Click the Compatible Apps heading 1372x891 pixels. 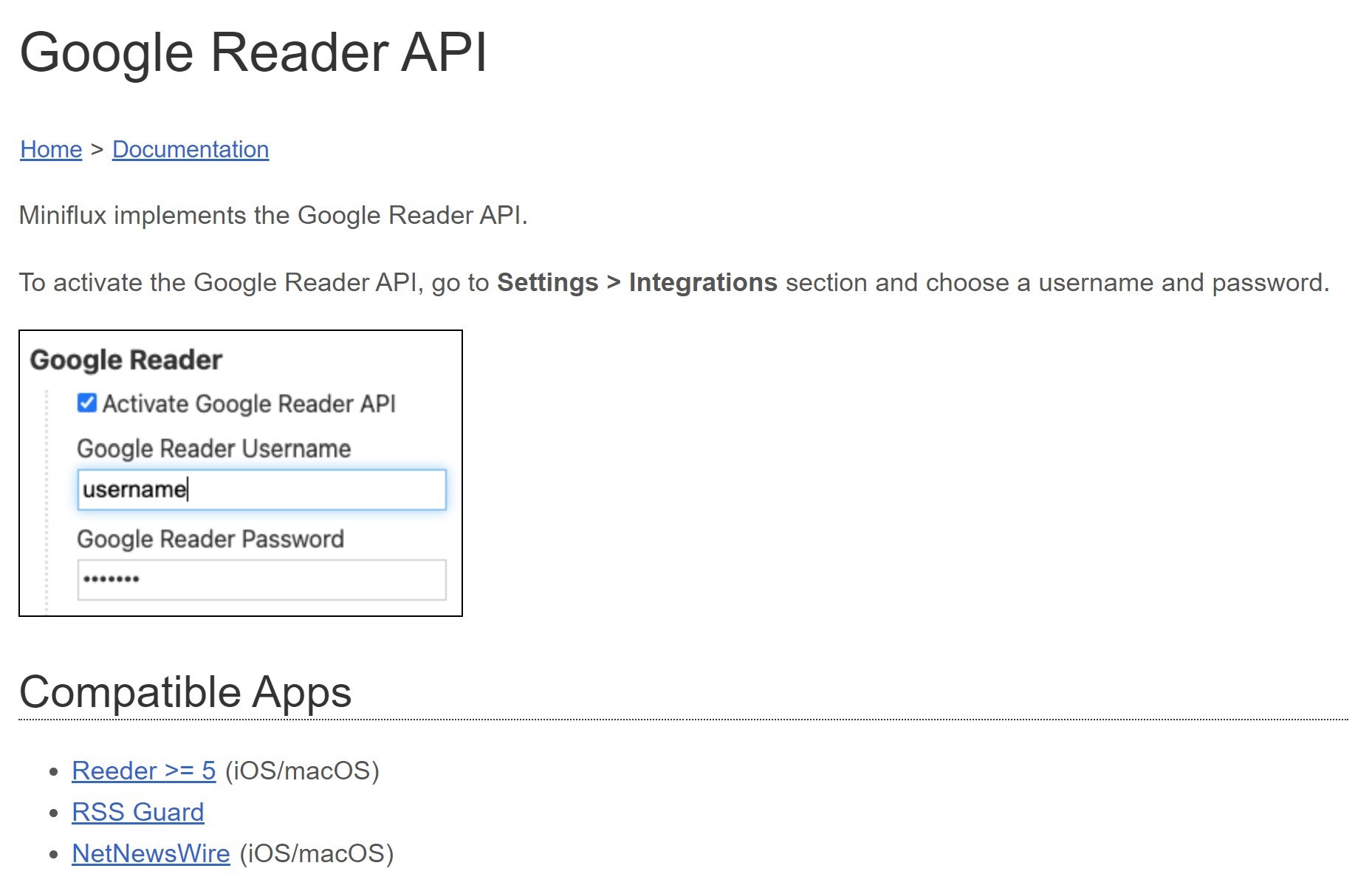click(x=185, y=692)
